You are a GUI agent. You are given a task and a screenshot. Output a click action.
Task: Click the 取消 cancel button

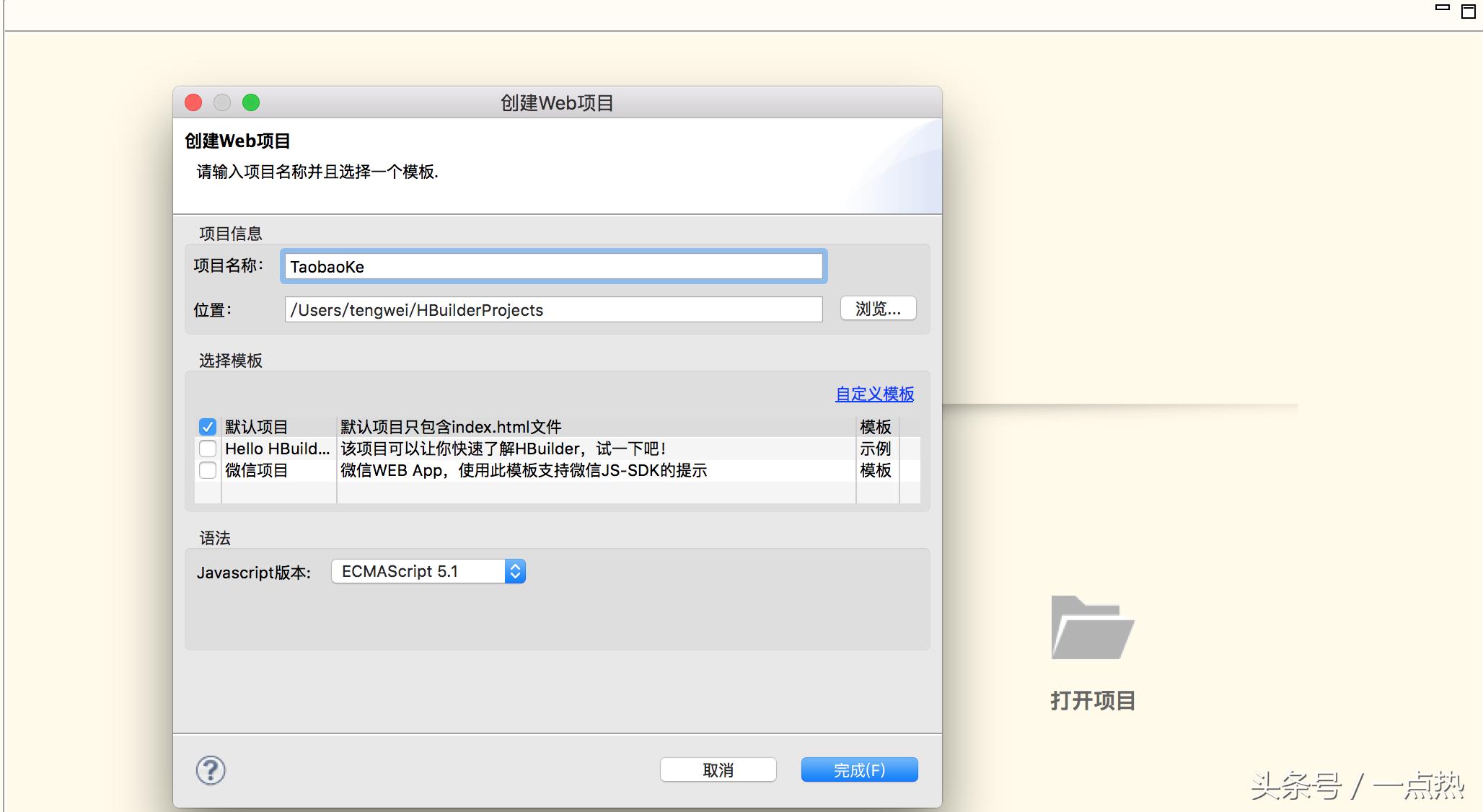(718, 769)
